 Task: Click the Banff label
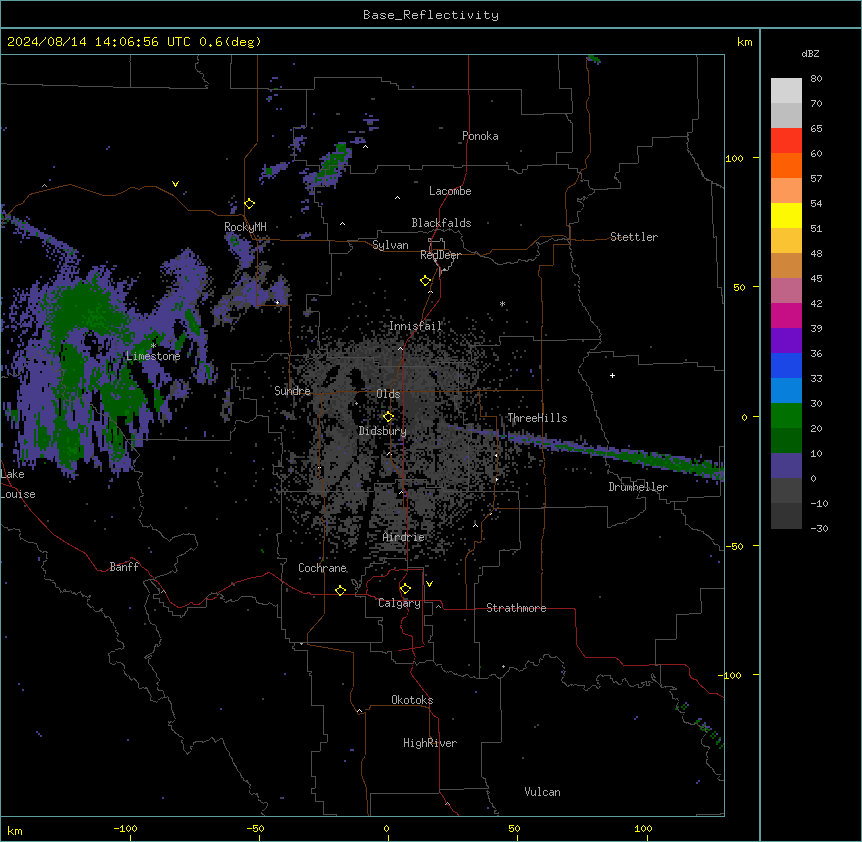click(x=124, y=567)
